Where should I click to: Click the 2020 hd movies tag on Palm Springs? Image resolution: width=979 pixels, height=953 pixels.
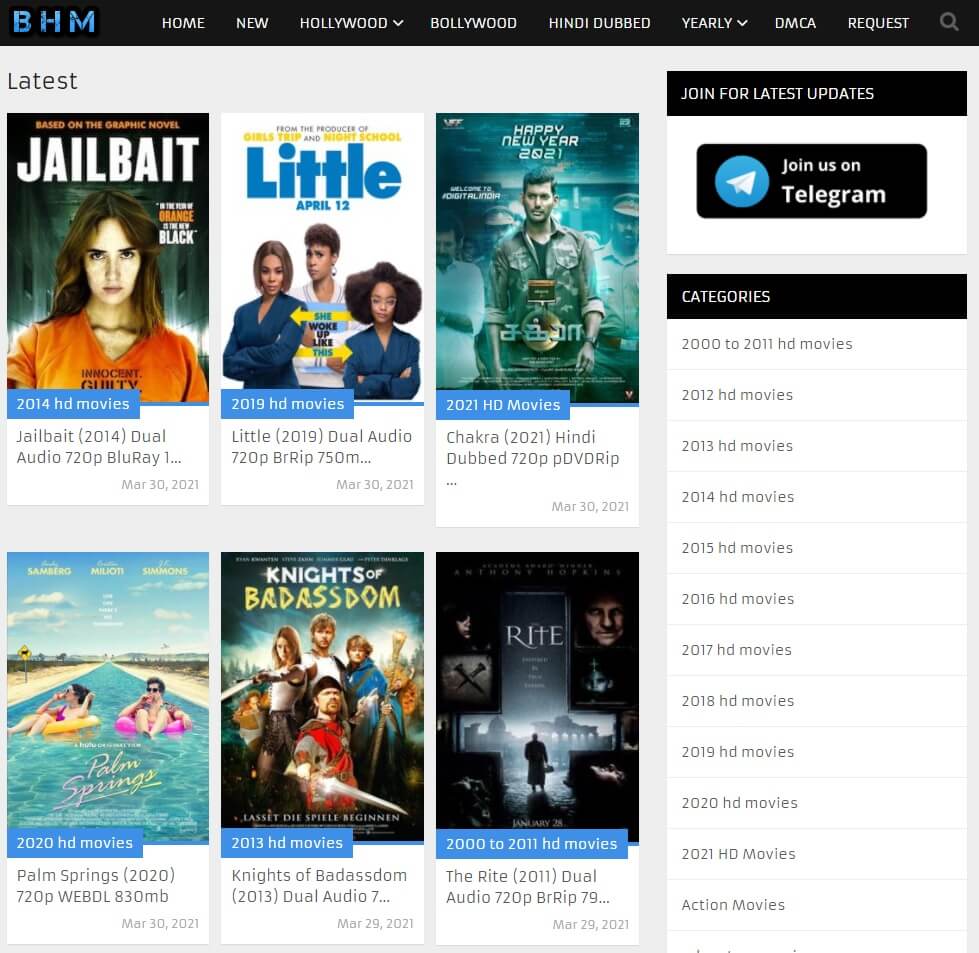coord(74,843)
